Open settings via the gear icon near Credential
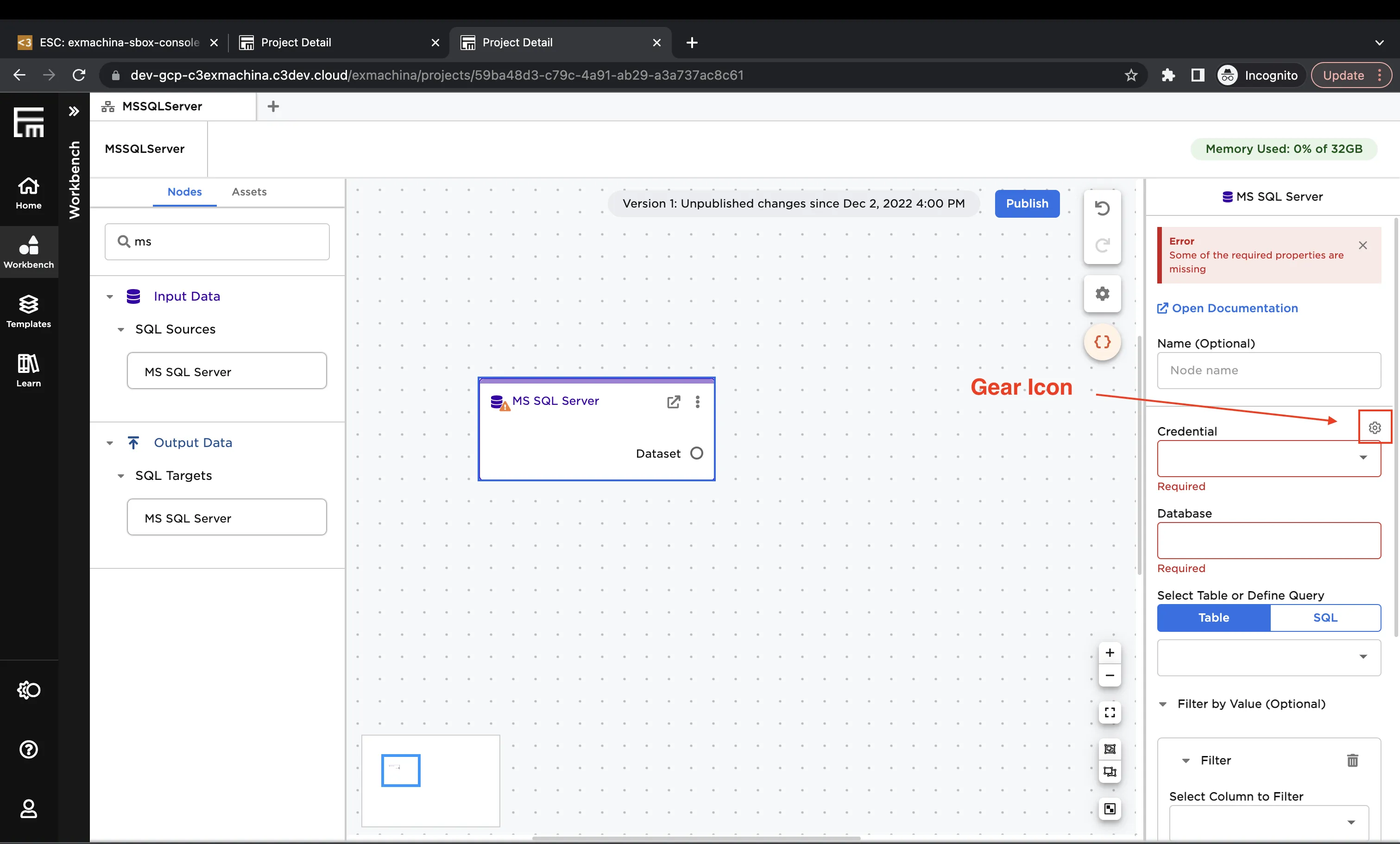Screen dimensions: 1400x844 pyautogui.click(x=1375, y=428)
